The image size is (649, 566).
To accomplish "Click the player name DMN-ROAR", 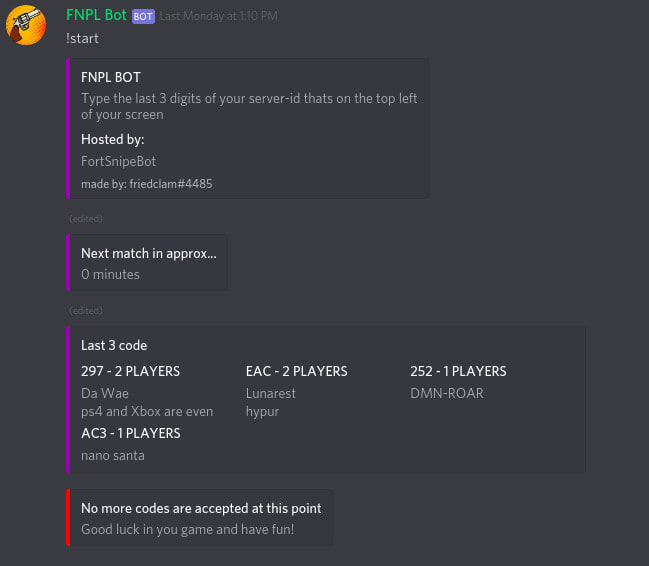I will [x=447, y=393].
